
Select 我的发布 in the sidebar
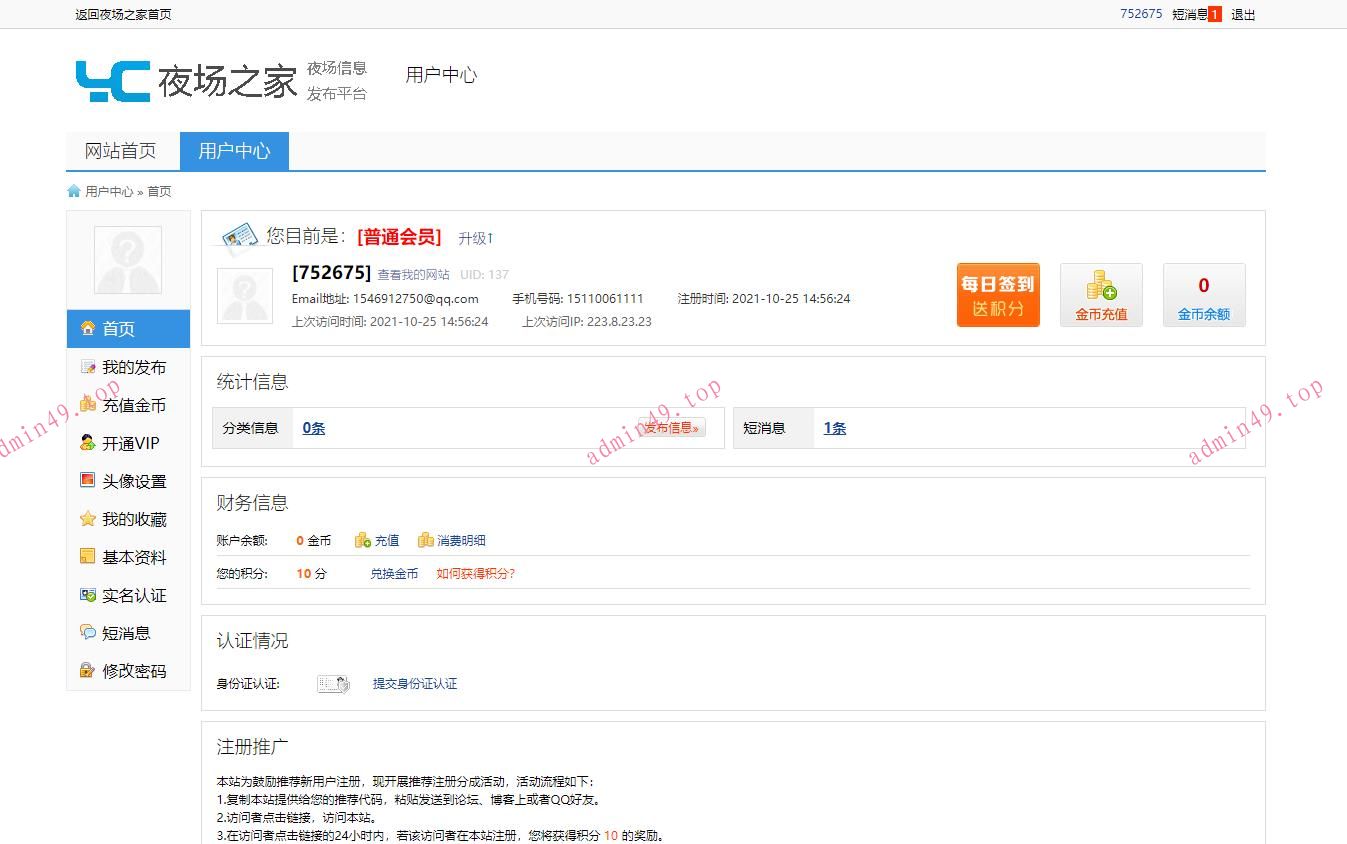coord(133,368)
